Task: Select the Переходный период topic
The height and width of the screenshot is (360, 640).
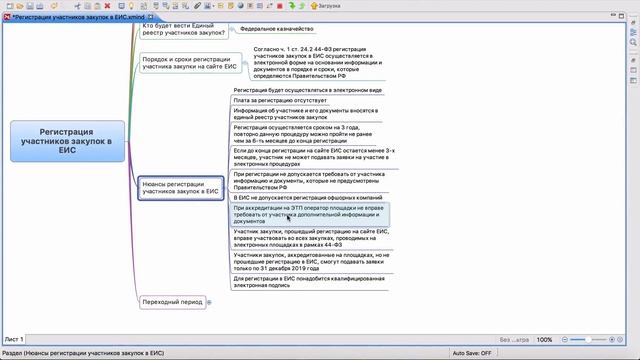Action: coord(172,302)
